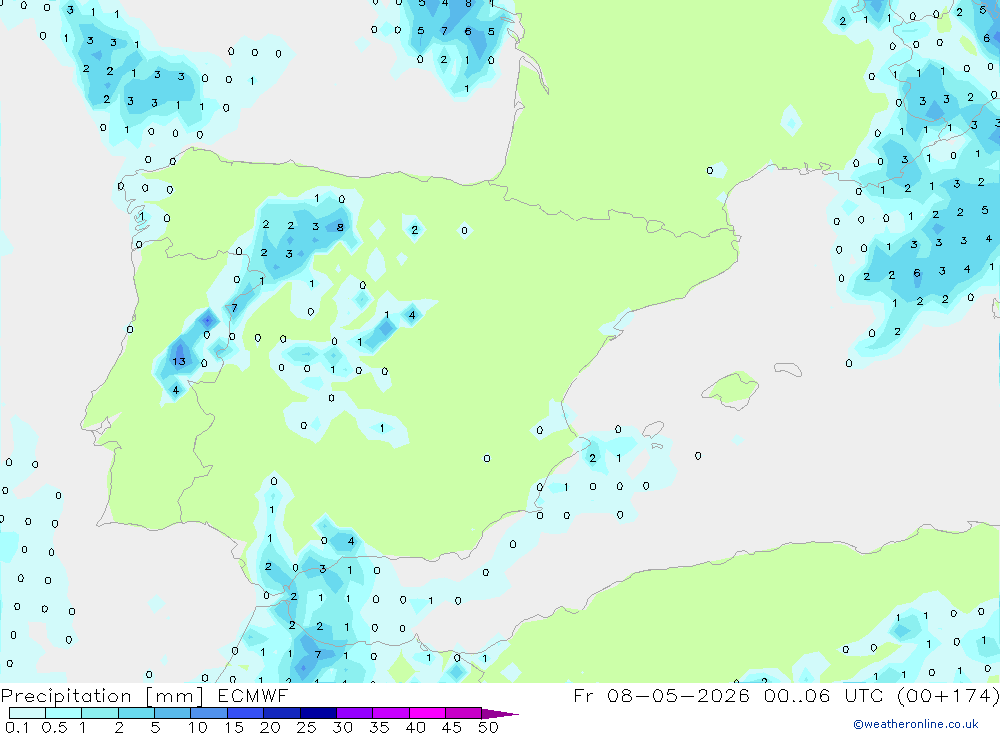Click the legend label "40"
1000x733 pixels.
(x=416, y=727)
